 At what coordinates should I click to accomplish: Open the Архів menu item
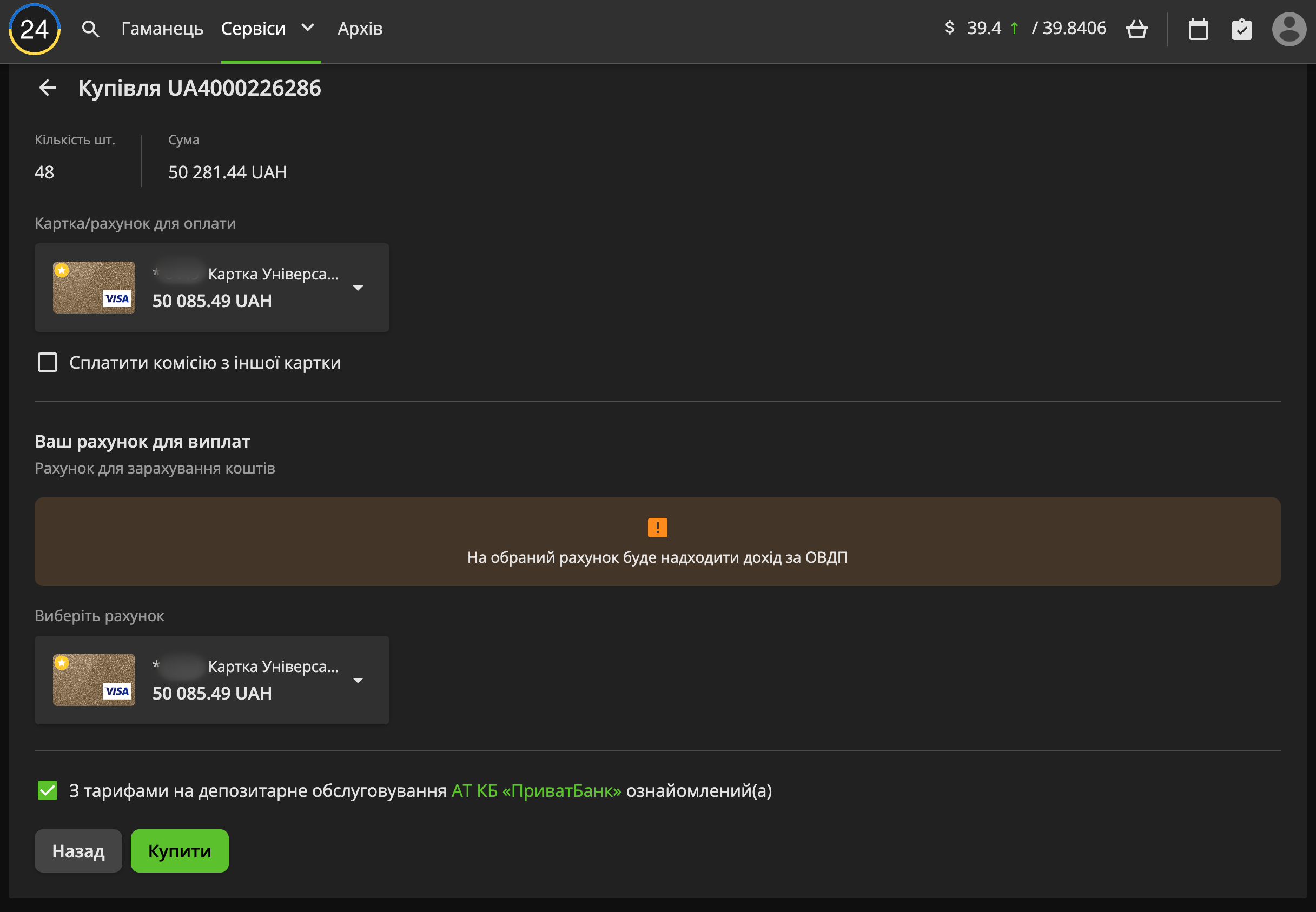360,29
